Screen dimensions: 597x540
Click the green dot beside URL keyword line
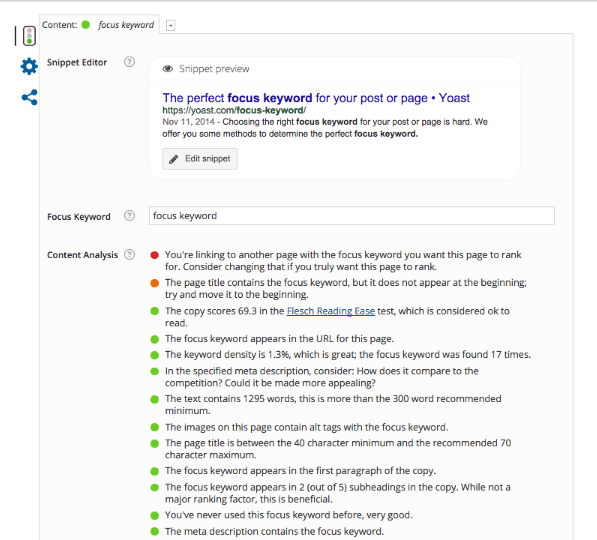(x=155, y=339)
